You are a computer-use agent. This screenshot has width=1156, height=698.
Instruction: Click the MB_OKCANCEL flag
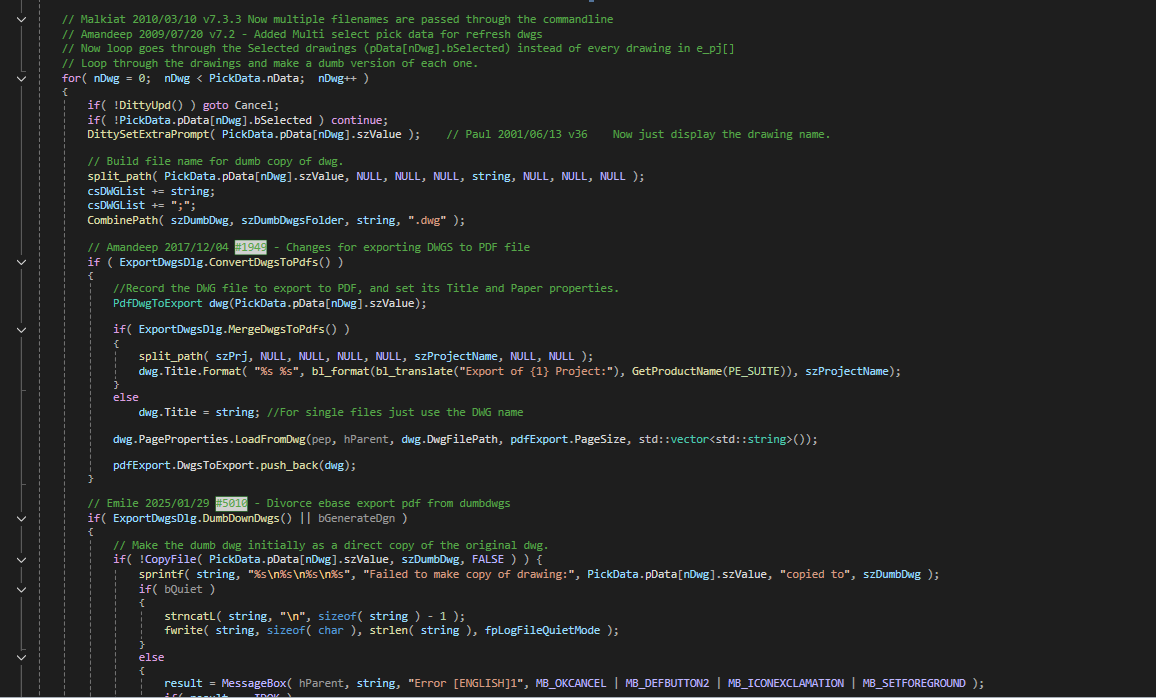[x=571, y=684]
